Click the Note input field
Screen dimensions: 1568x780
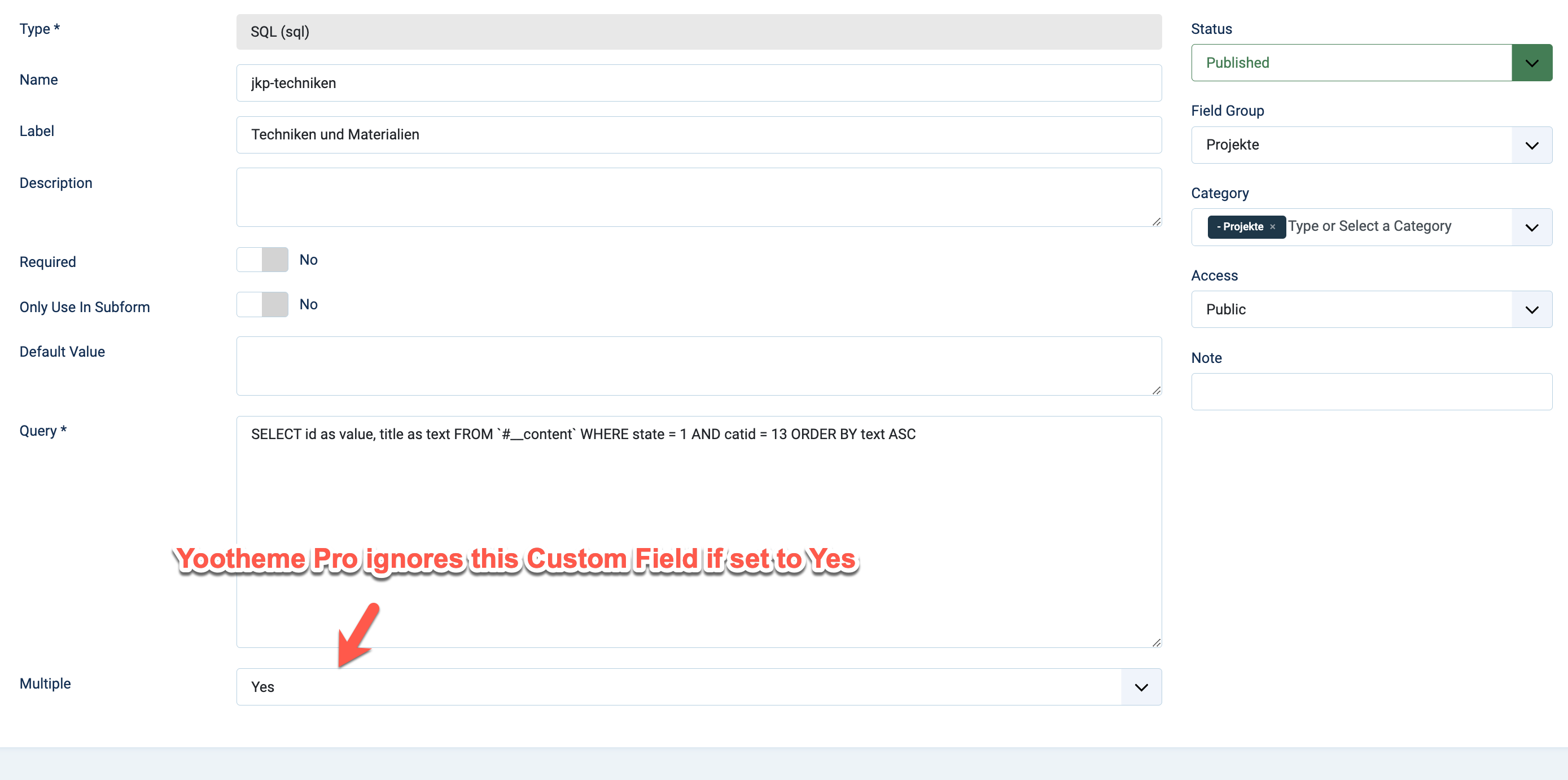(1372, 391)
